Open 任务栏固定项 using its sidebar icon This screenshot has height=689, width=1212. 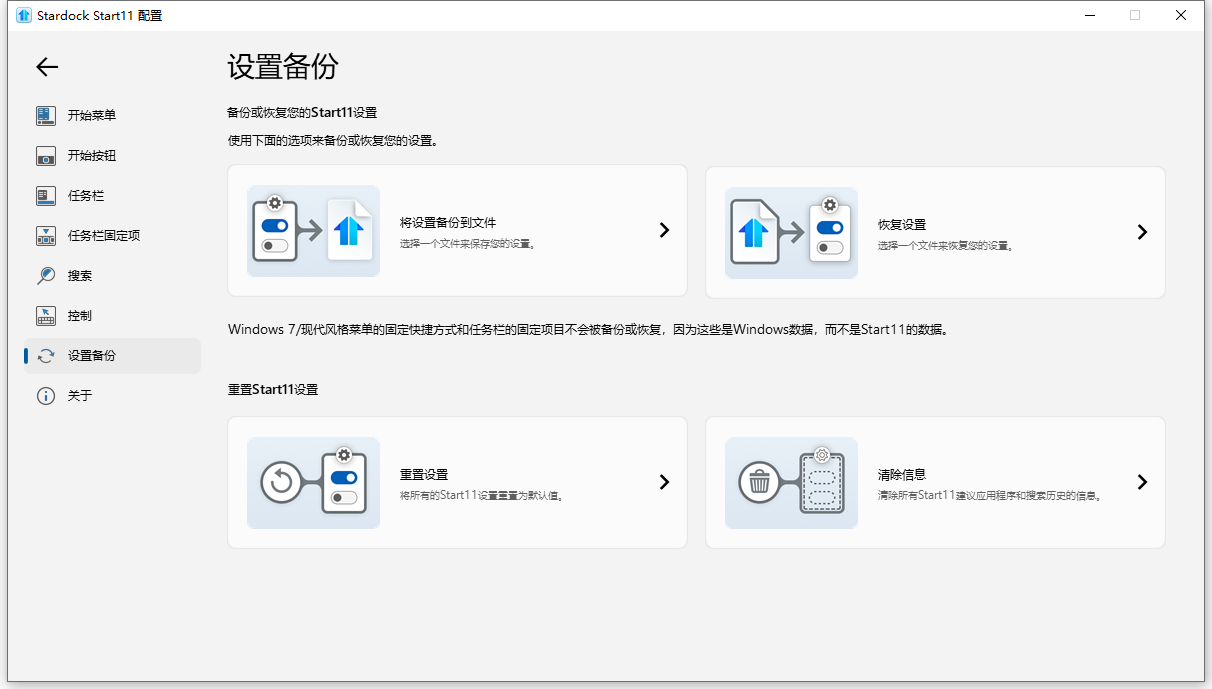click(46, 235)
